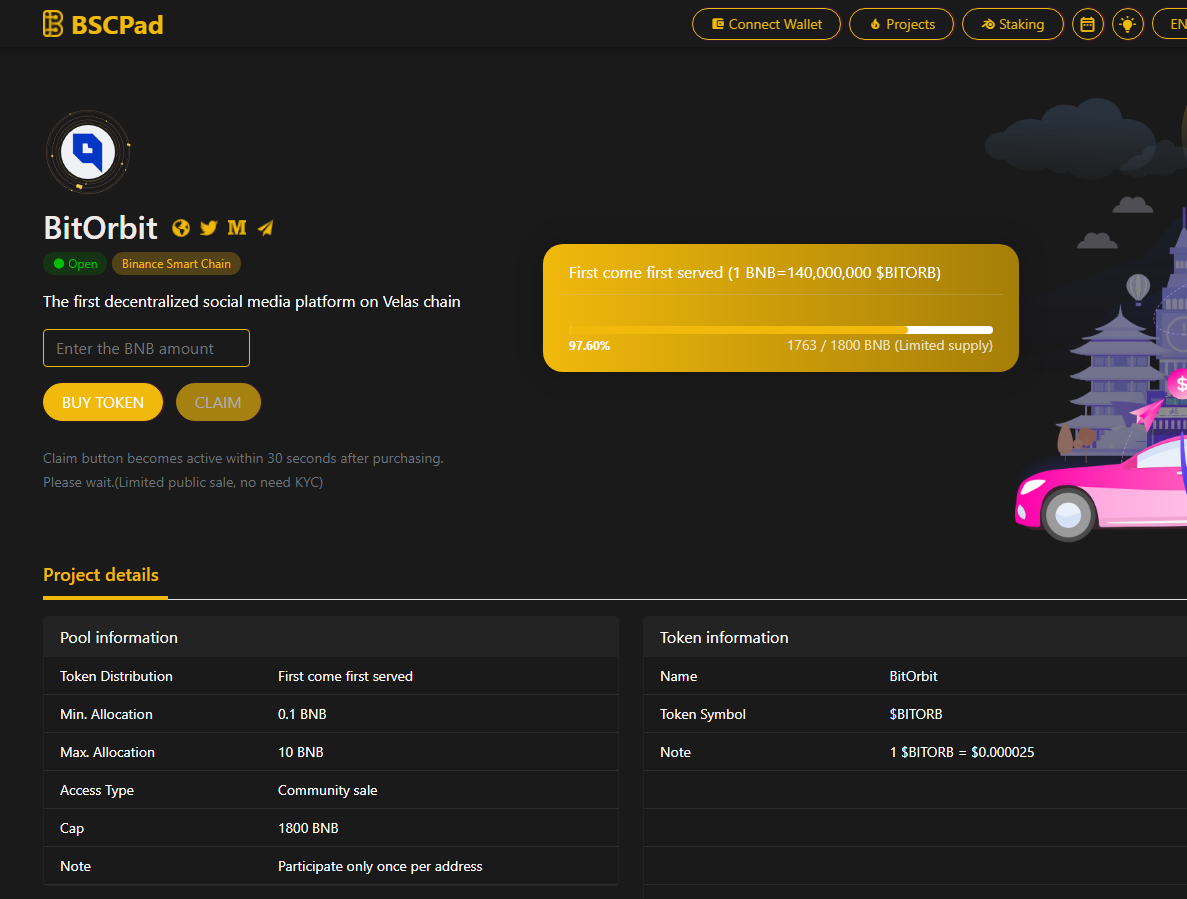Click the sale progress bar
The width and height of the screenshot is (1187, 899).
pos(780,330)
